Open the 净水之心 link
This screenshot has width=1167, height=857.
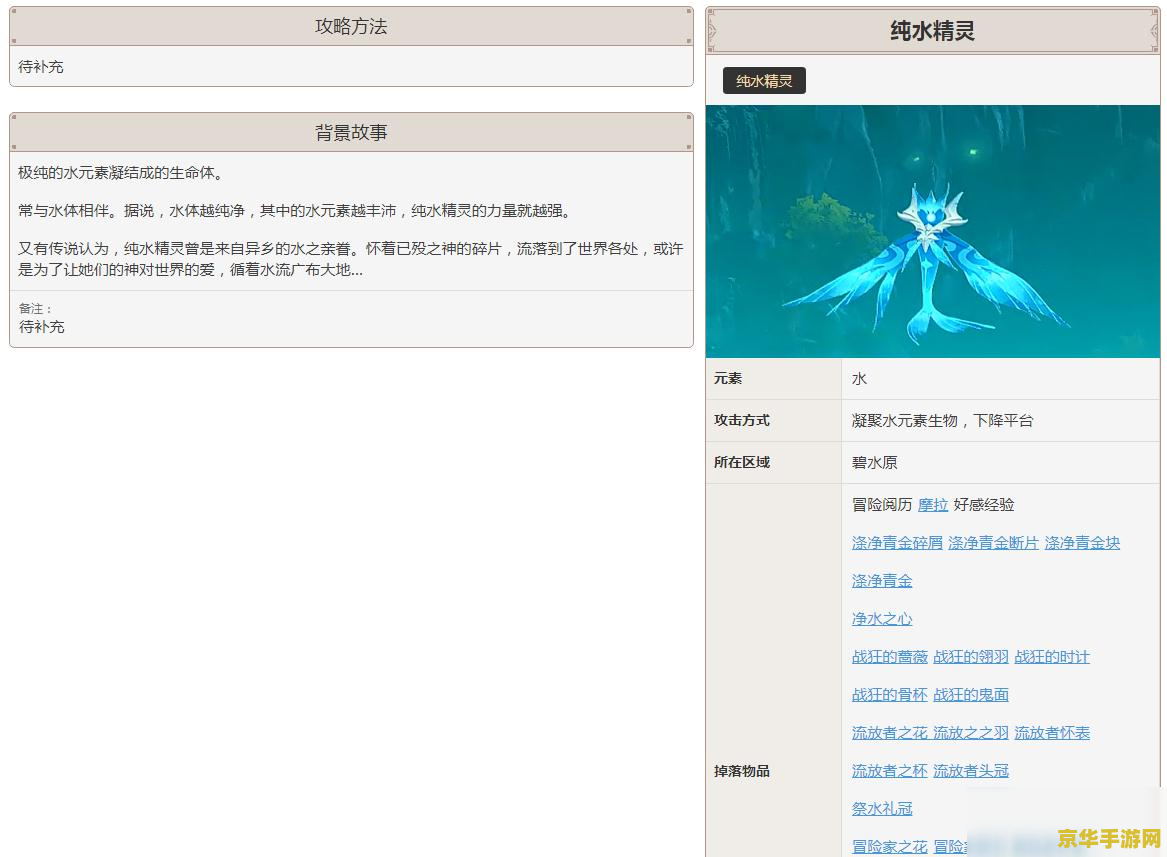coord(881,619)
